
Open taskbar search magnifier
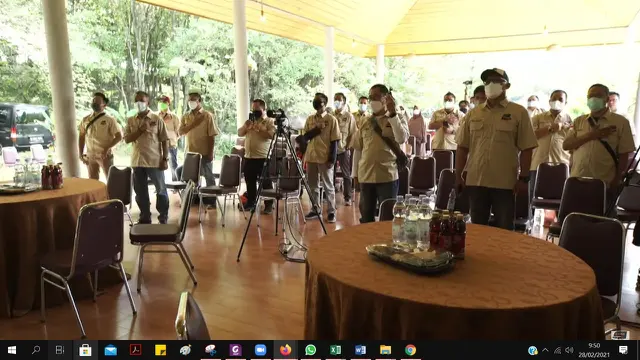(x=36, y=350)
